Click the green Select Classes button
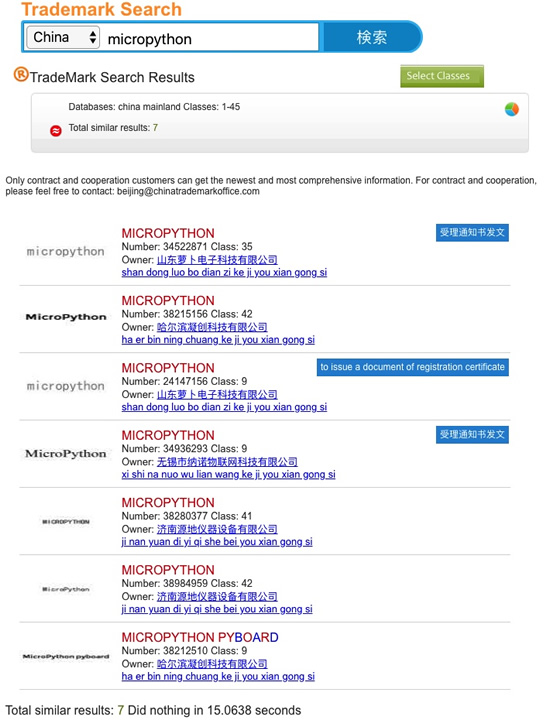 [x=442, y=76]
